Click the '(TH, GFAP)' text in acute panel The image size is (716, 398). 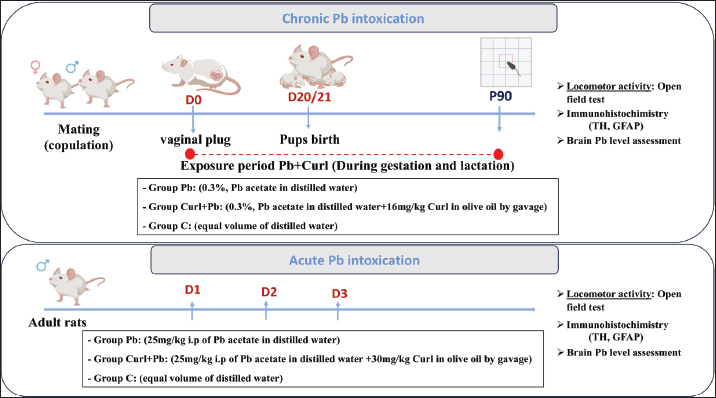[x=616, y=337]
